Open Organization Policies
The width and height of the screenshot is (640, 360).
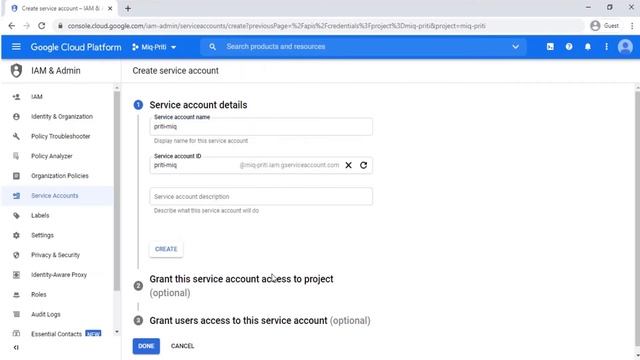point(60,176)
